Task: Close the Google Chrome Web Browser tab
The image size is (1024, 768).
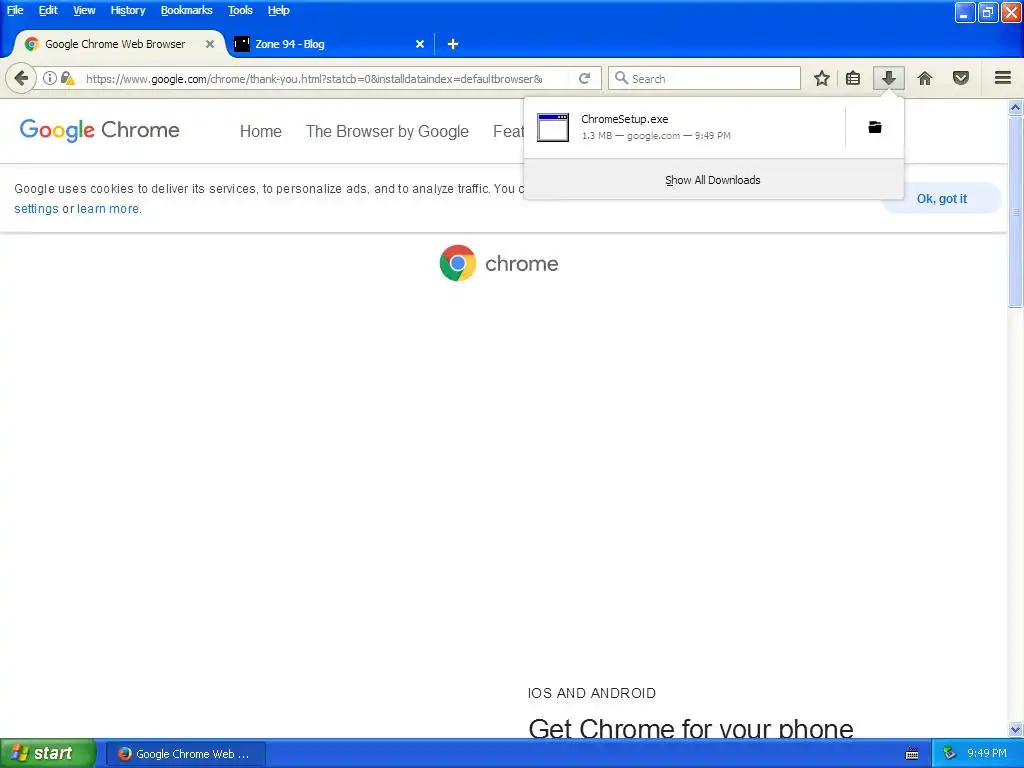Action: (210, 44)
